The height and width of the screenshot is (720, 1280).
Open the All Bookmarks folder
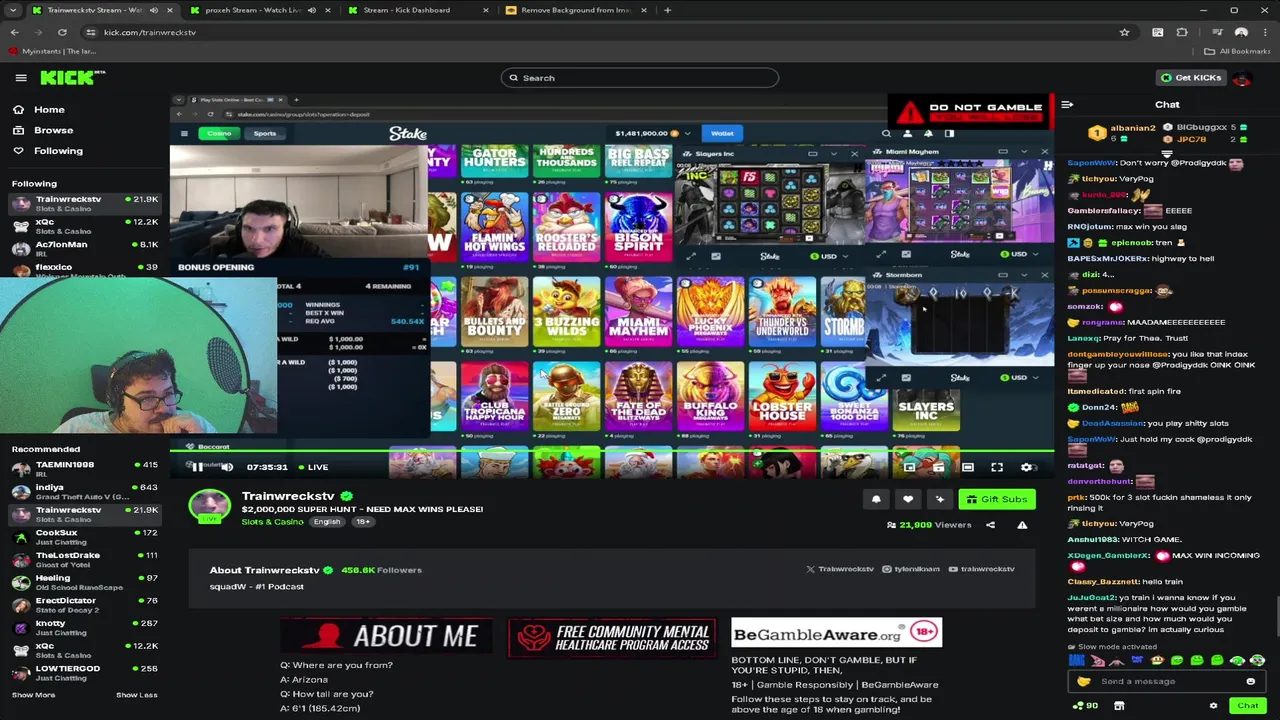pos(1238,51)
